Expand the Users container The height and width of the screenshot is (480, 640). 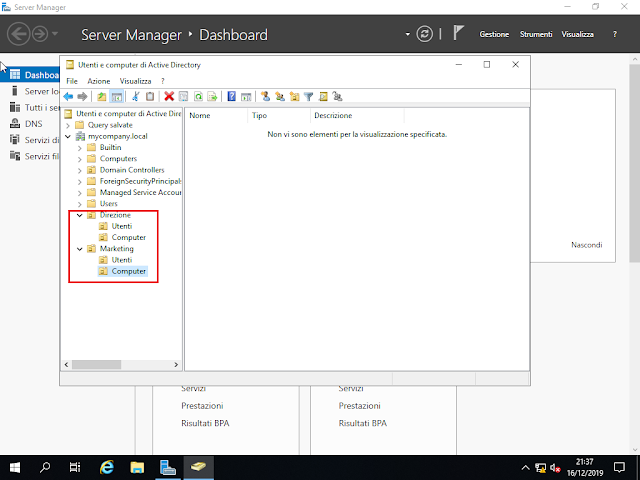80,204
